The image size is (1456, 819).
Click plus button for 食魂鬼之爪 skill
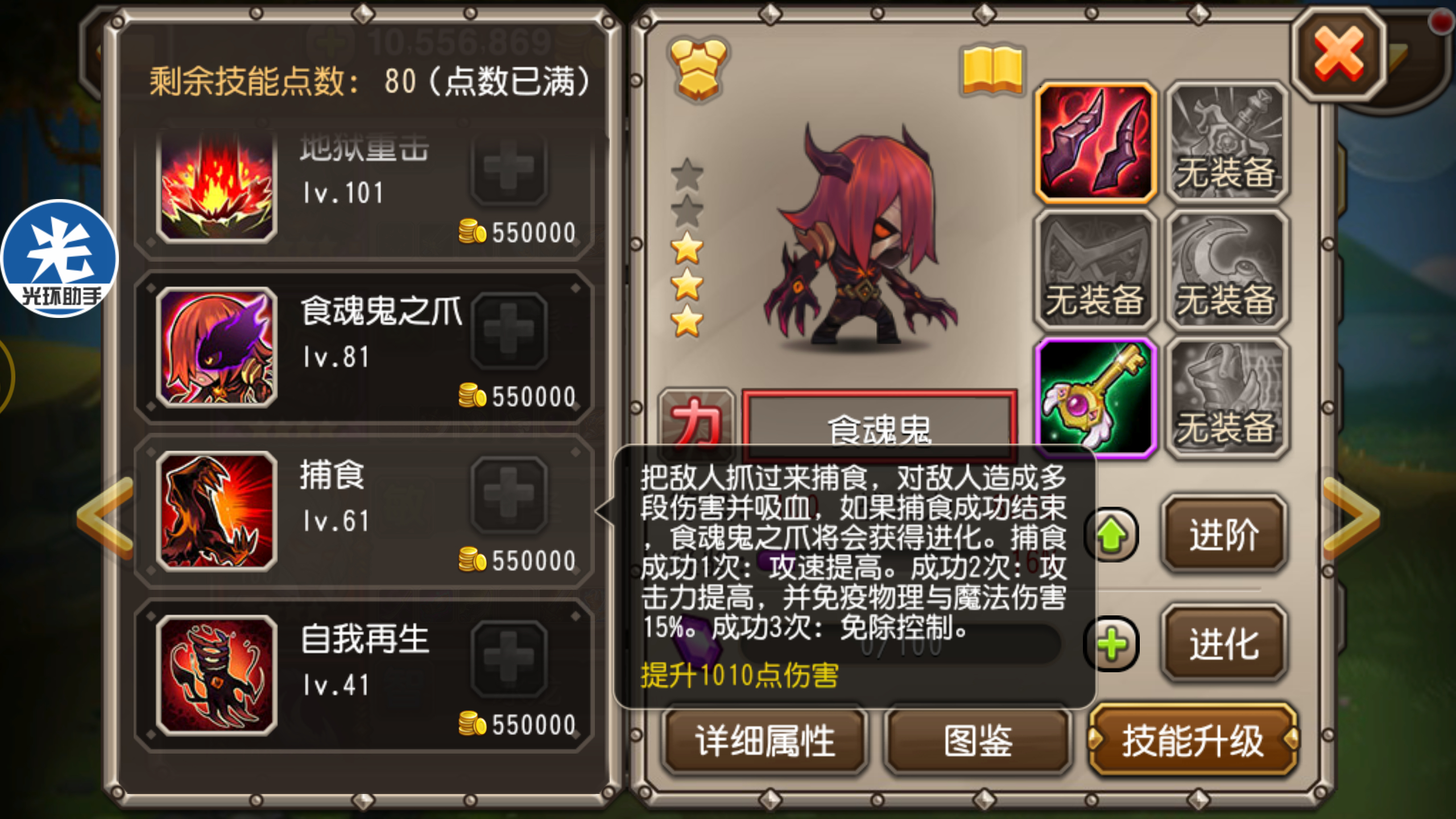pyautogui.click(x=508, y=330)
